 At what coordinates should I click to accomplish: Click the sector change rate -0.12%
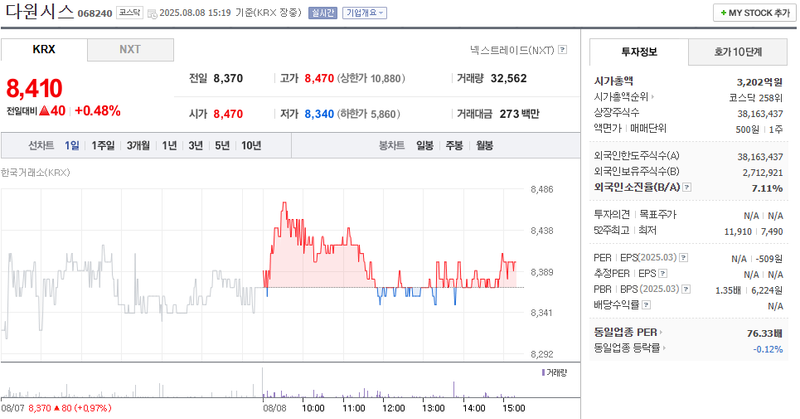(768, 349)
